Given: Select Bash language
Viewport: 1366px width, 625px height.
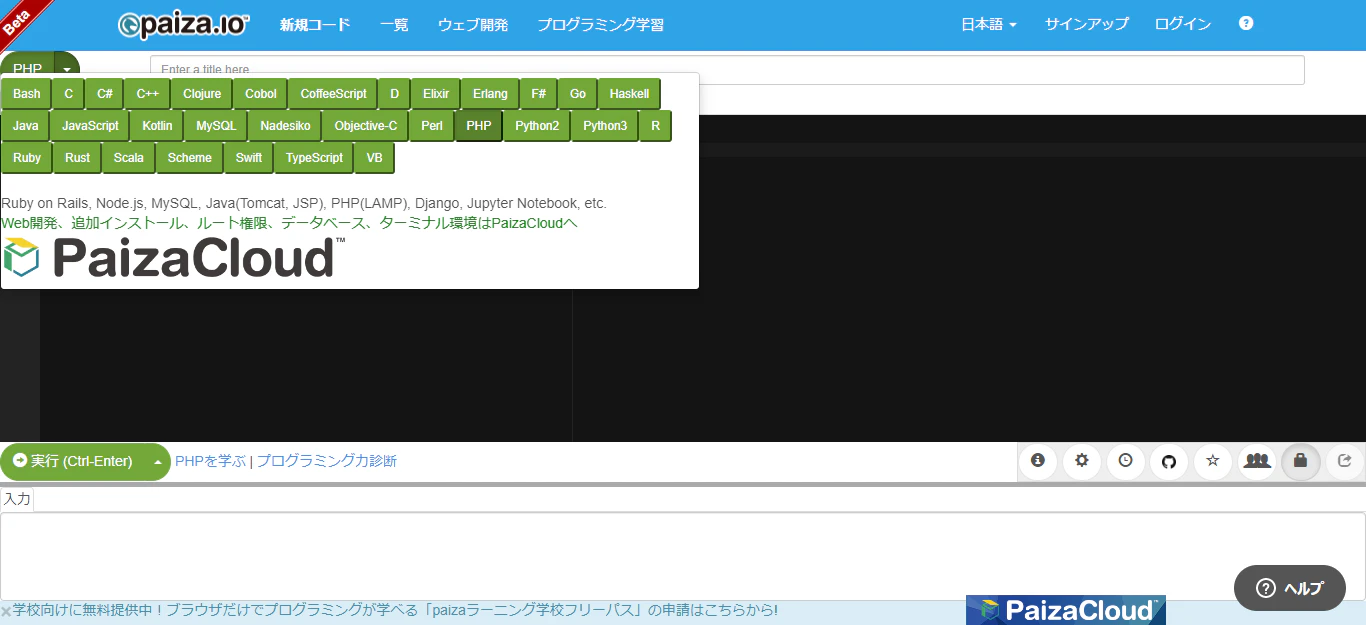Looking at the screenshot, I should (x=27, y=94).
